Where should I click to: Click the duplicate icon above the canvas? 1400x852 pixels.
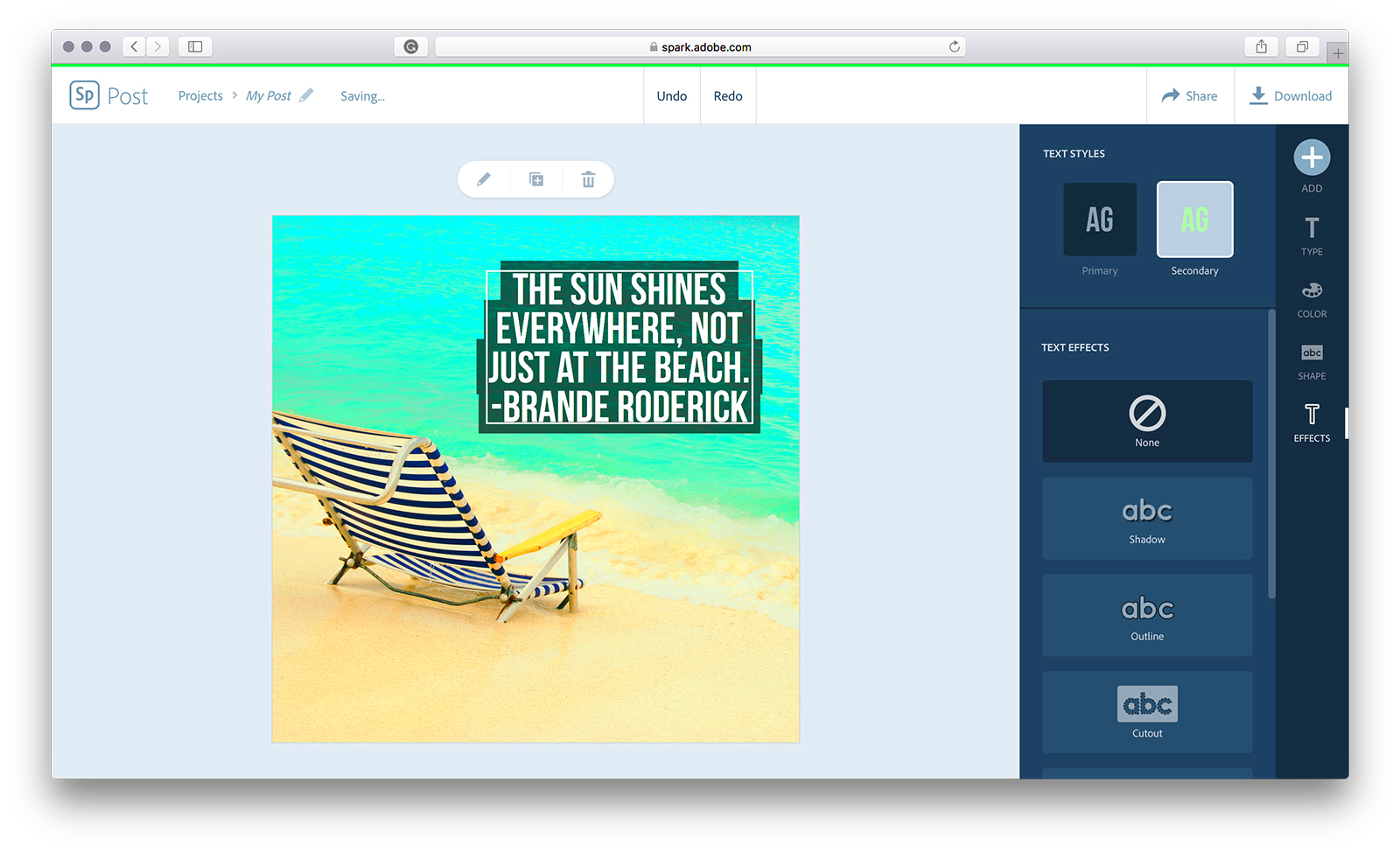coord(536,179)
